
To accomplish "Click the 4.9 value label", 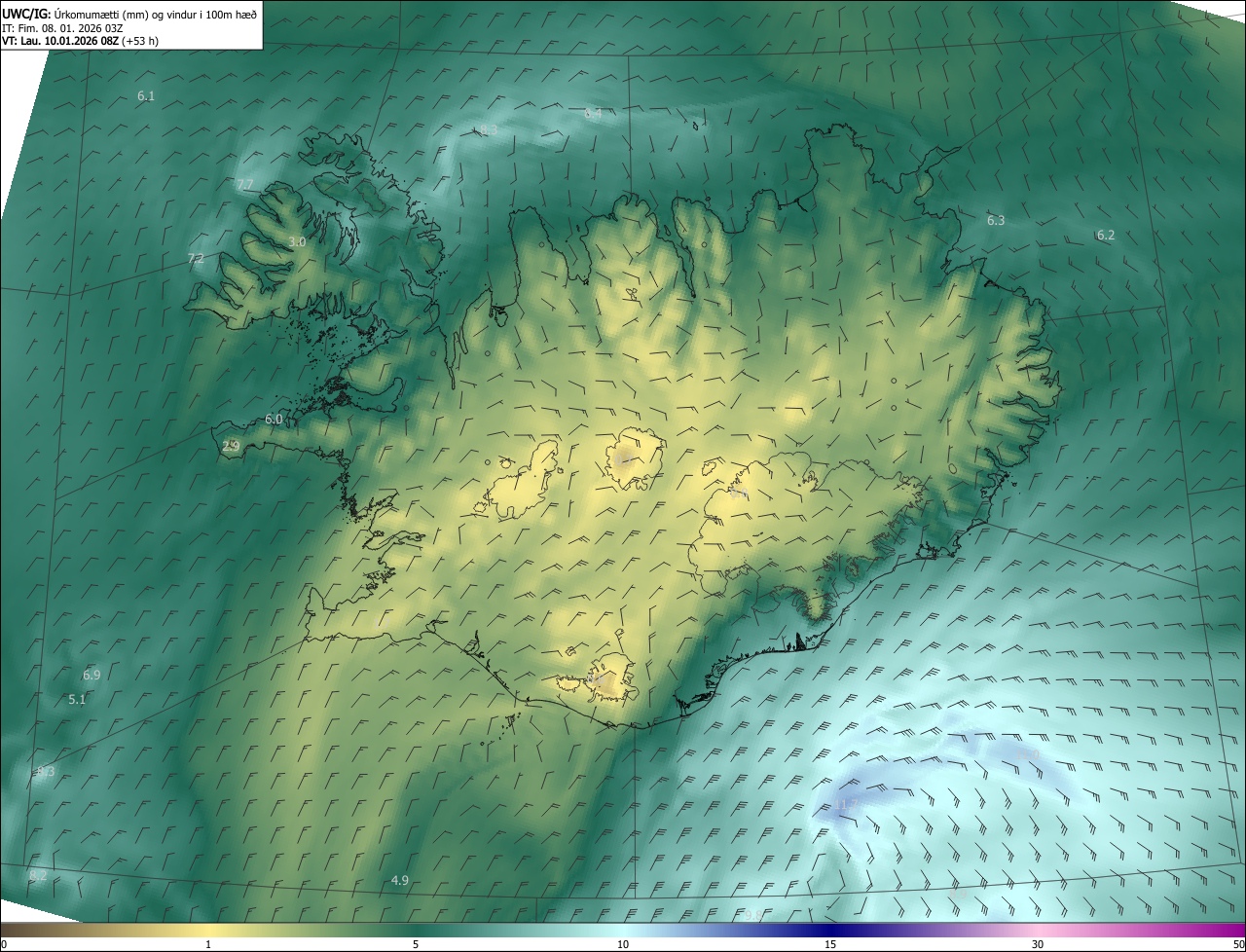I will [x=399, y=881].
